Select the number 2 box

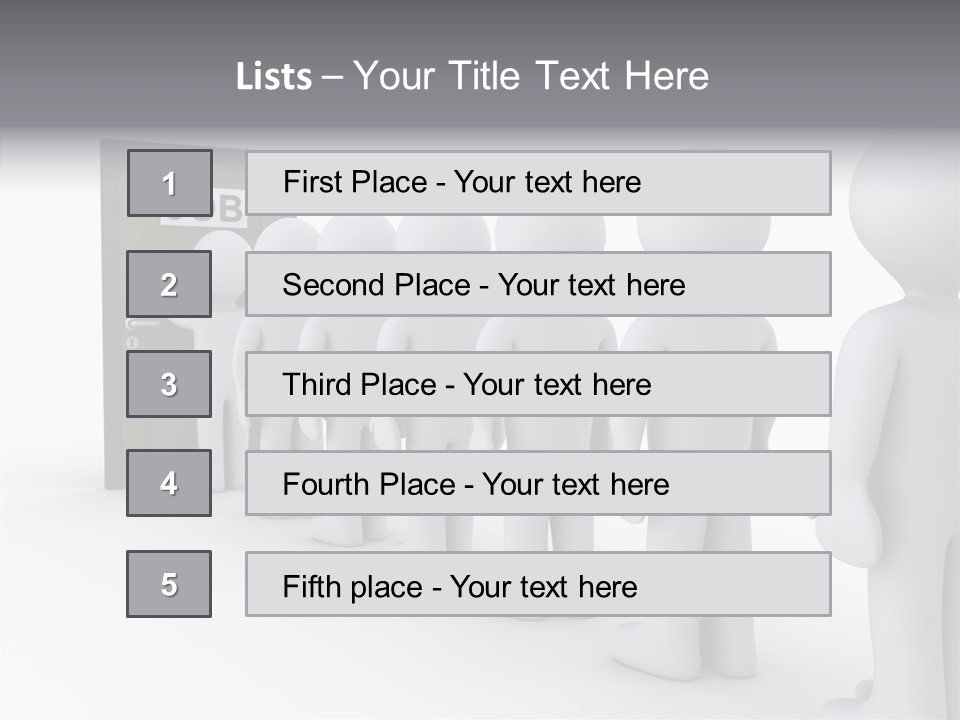[x=169, y=284]
